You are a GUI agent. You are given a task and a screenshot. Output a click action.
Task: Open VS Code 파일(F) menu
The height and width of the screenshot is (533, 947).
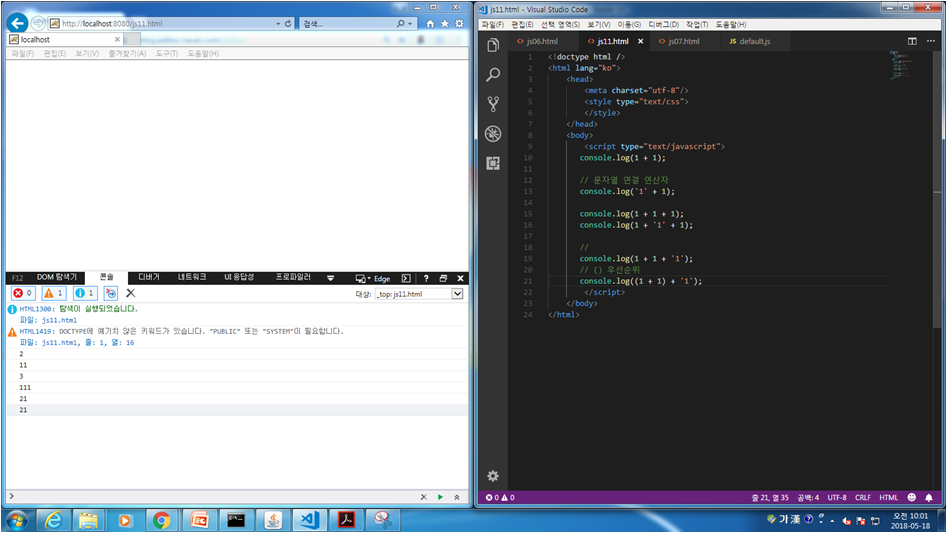tap(493, 24)
